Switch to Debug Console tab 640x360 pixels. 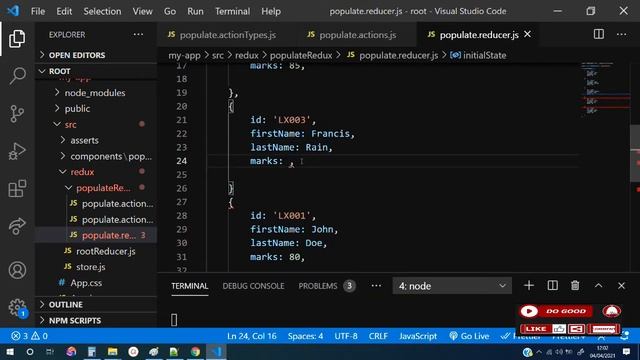[x=253, y=286]
